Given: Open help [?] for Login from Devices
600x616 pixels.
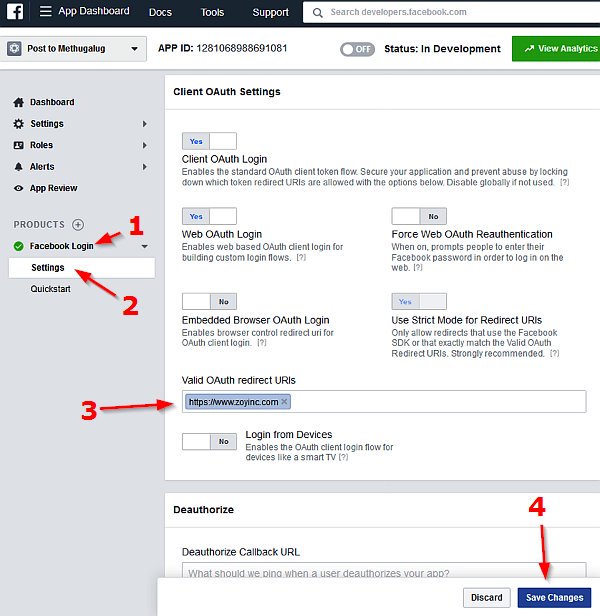Looking at the screenshot, I should coord(343,457).
